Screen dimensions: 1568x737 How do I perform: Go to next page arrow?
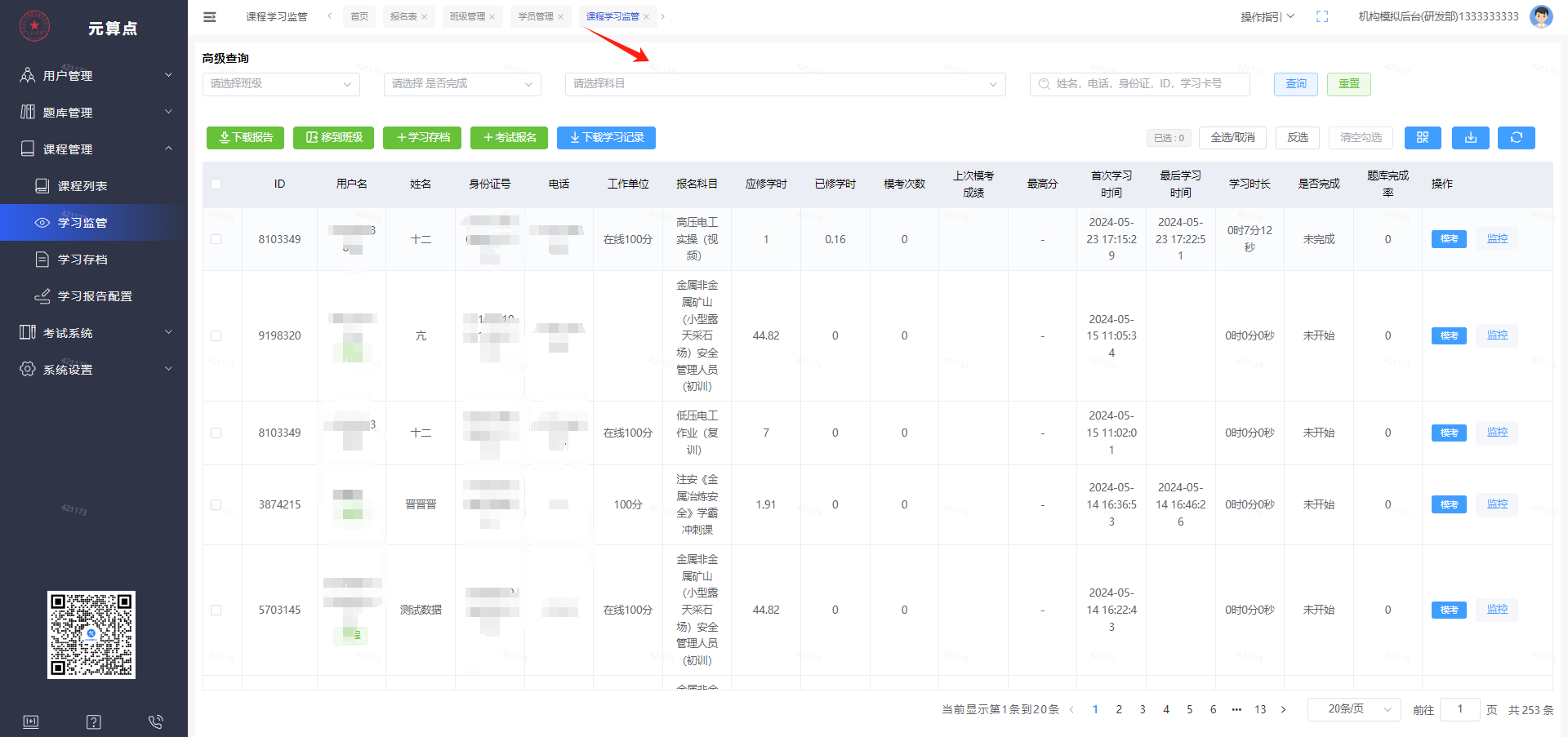coord(1284,709)
